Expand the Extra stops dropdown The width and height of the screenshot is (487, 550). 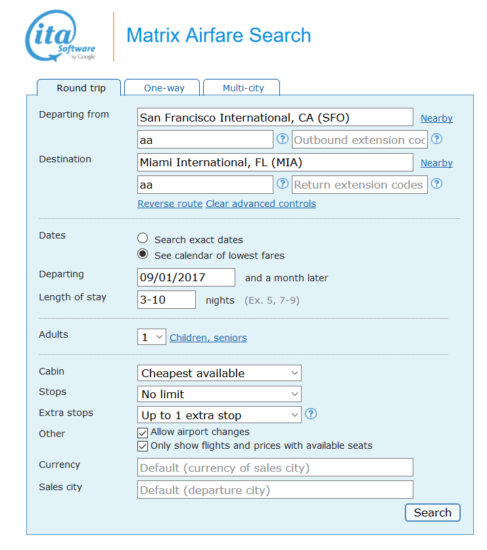point(219,415)
